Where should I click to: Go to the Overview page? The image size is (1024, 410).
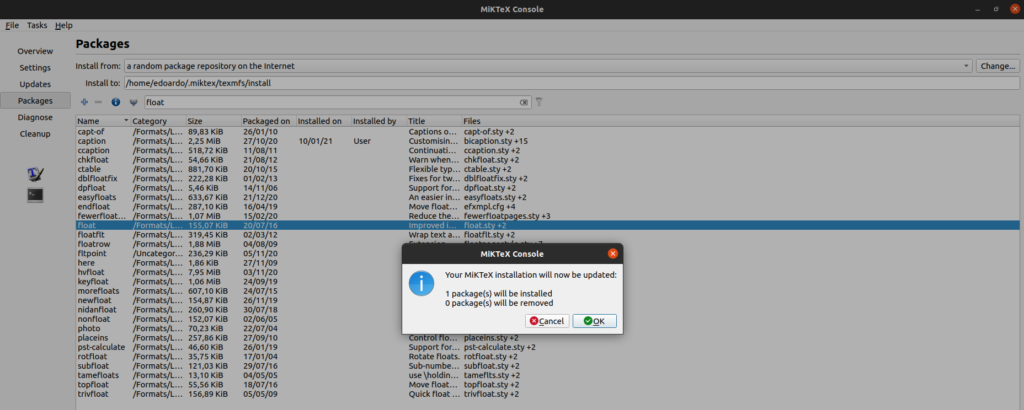tap(35, 51)
